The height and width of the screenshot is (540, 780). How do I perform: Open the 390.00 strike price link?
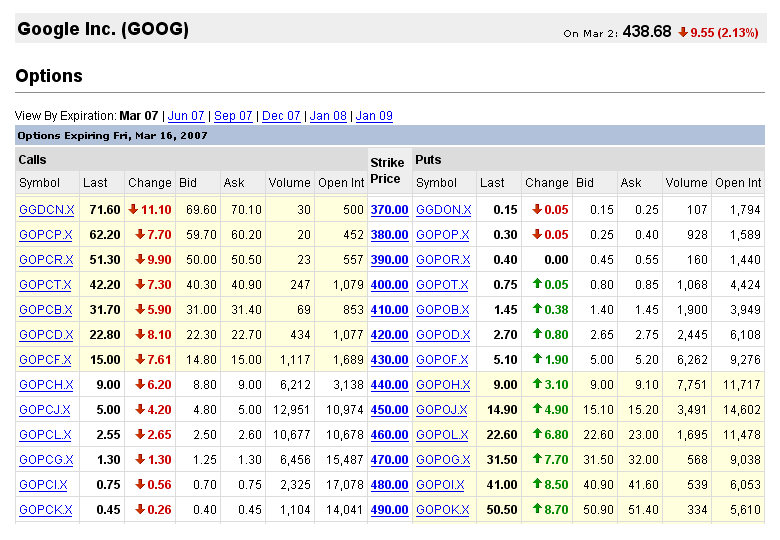coord(390,260)
